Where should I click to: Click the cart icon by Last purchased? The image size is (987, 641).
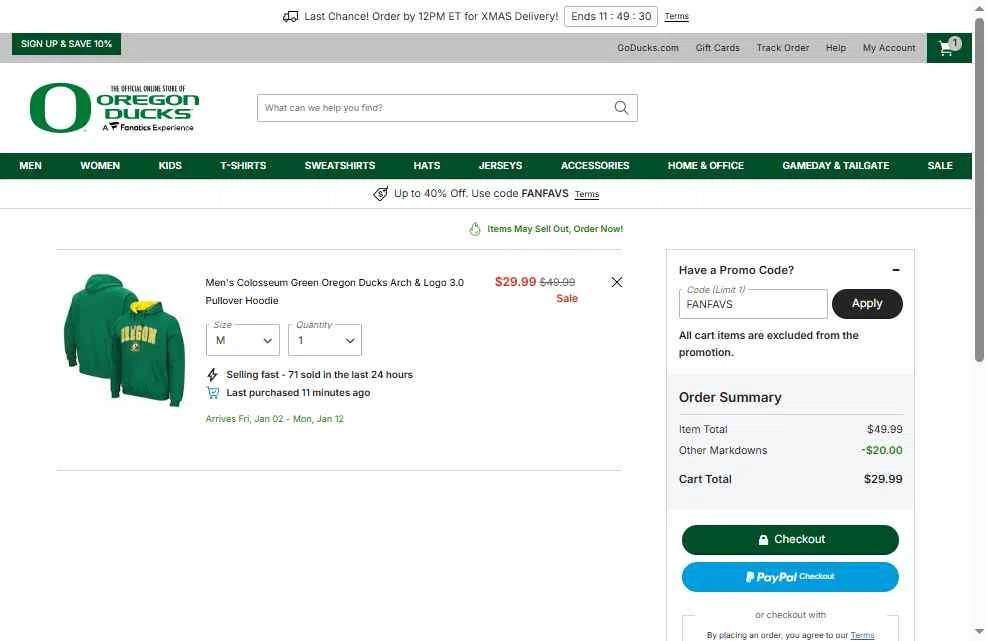[213, 393]
